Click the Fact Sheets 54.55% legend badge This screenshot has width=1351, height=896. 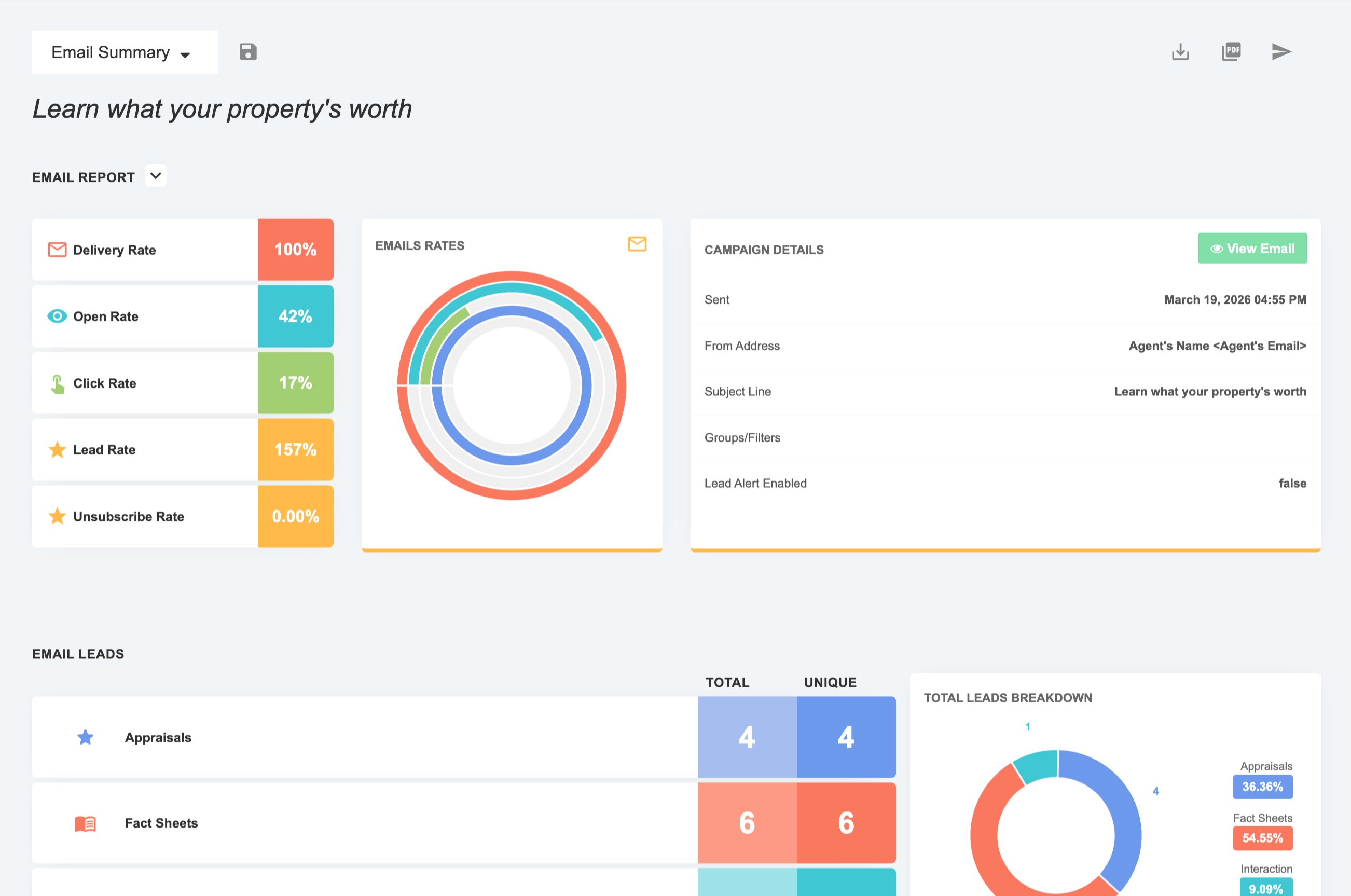1262,838
